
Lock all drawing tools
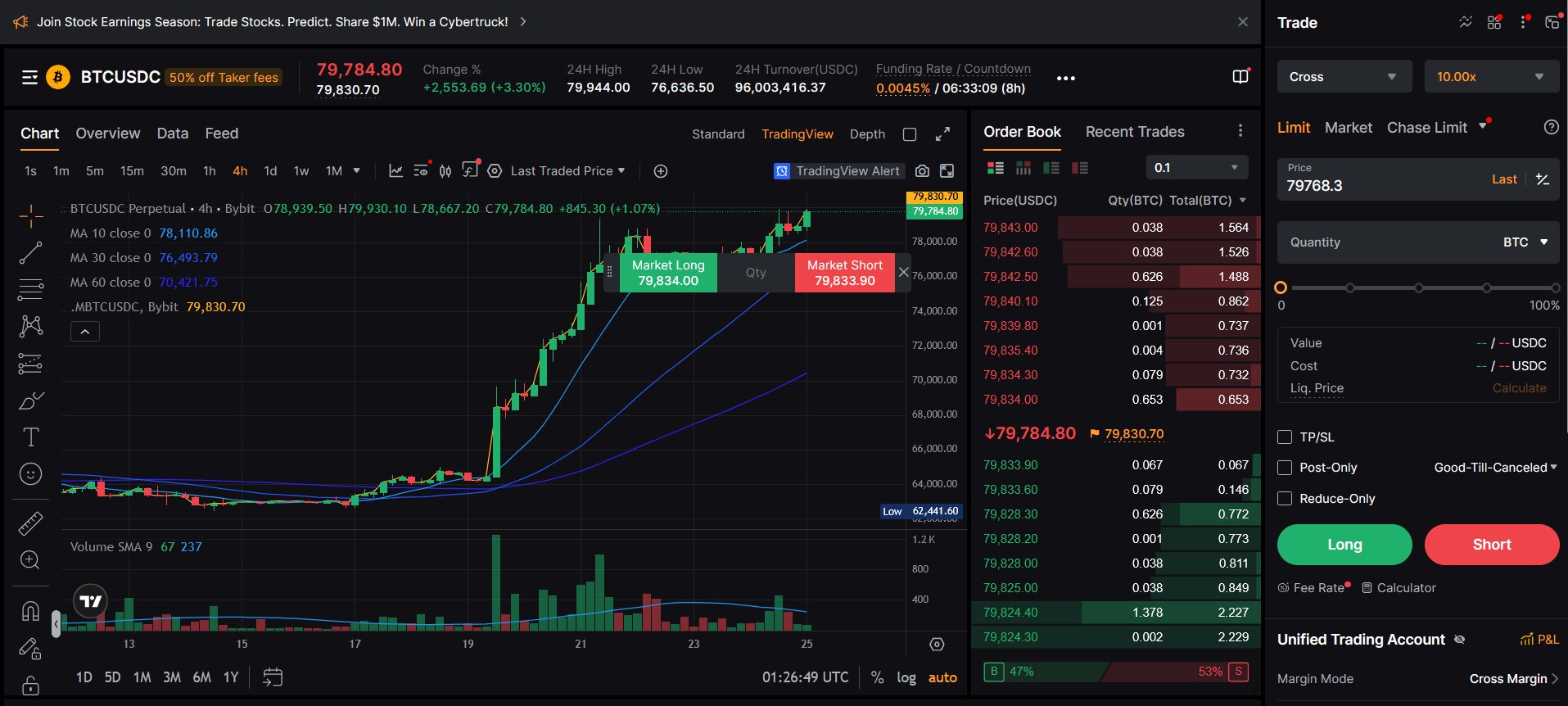[30, 685]
